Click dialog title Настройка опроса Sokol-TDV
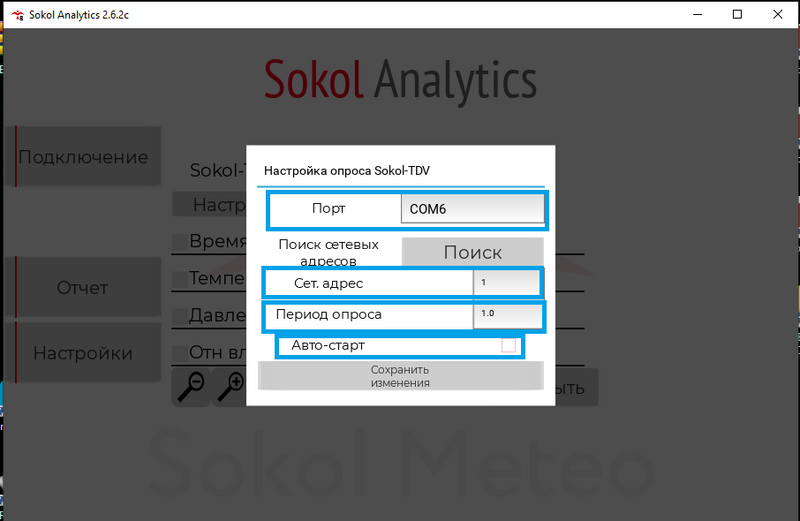 pyautogui.click(x=347, y=170)
